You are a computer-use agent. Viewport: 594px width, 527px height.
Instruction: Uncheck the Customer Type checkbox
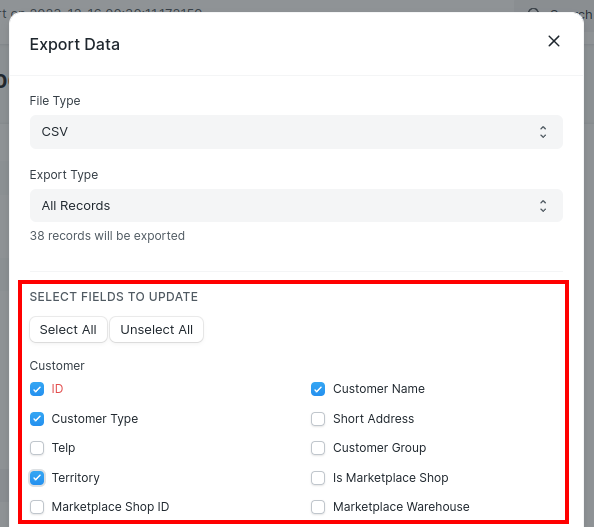point(37,419)
